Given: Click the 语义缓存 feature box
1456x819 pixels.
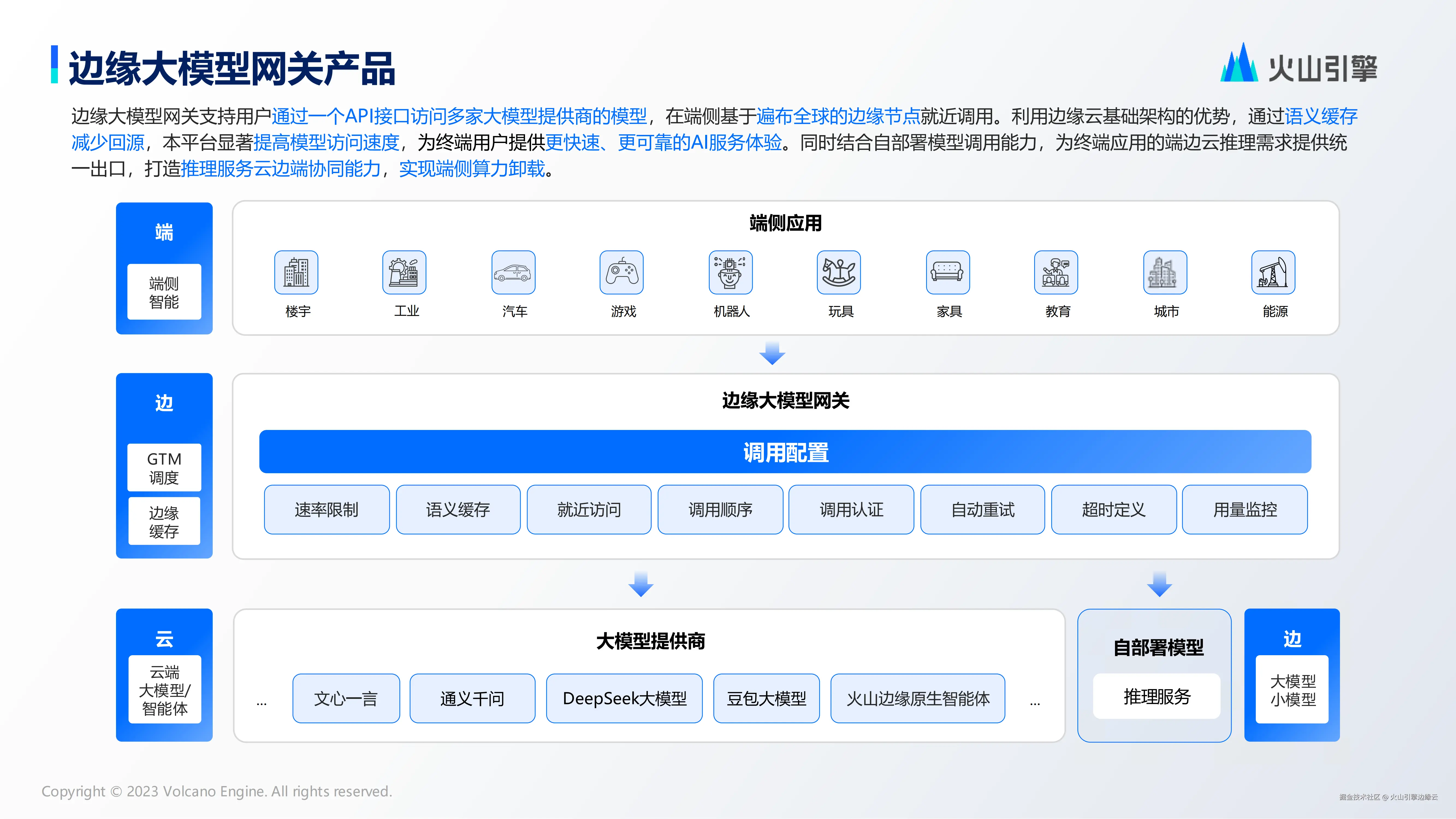Looking at the screenshot, I should click(x=458, y=510).
